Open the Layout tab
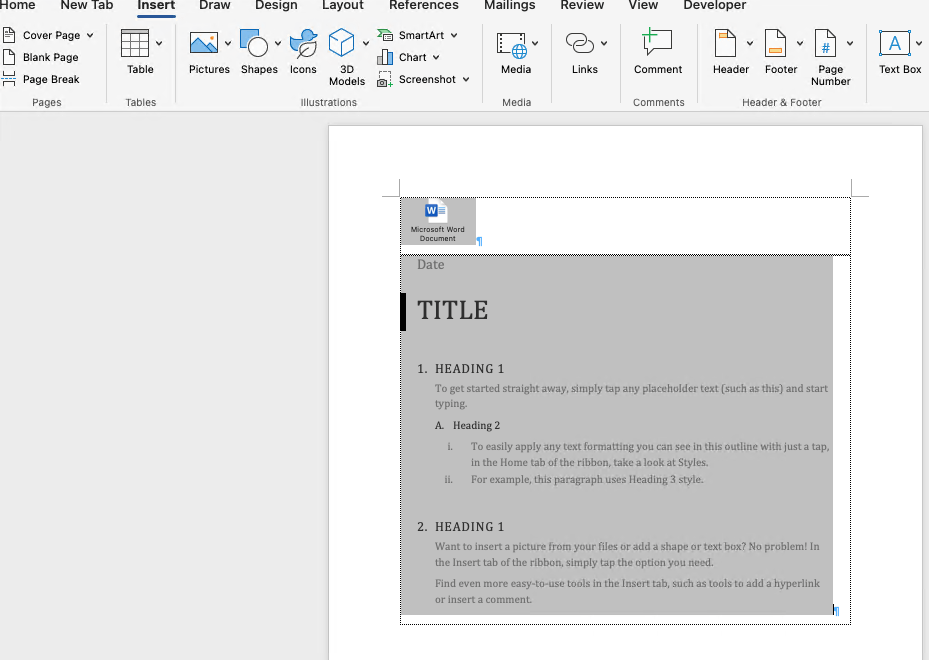Screen dimensions: 929x660 (x=342, y=5)
